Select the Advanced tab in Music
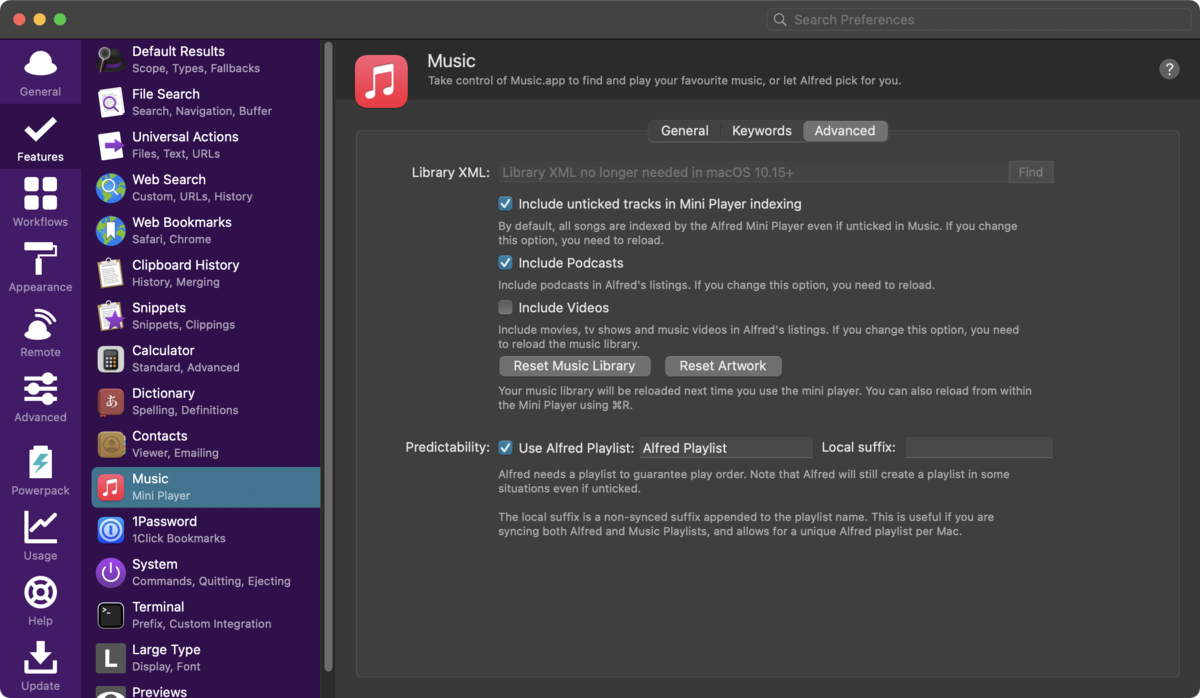 (844, 131)
